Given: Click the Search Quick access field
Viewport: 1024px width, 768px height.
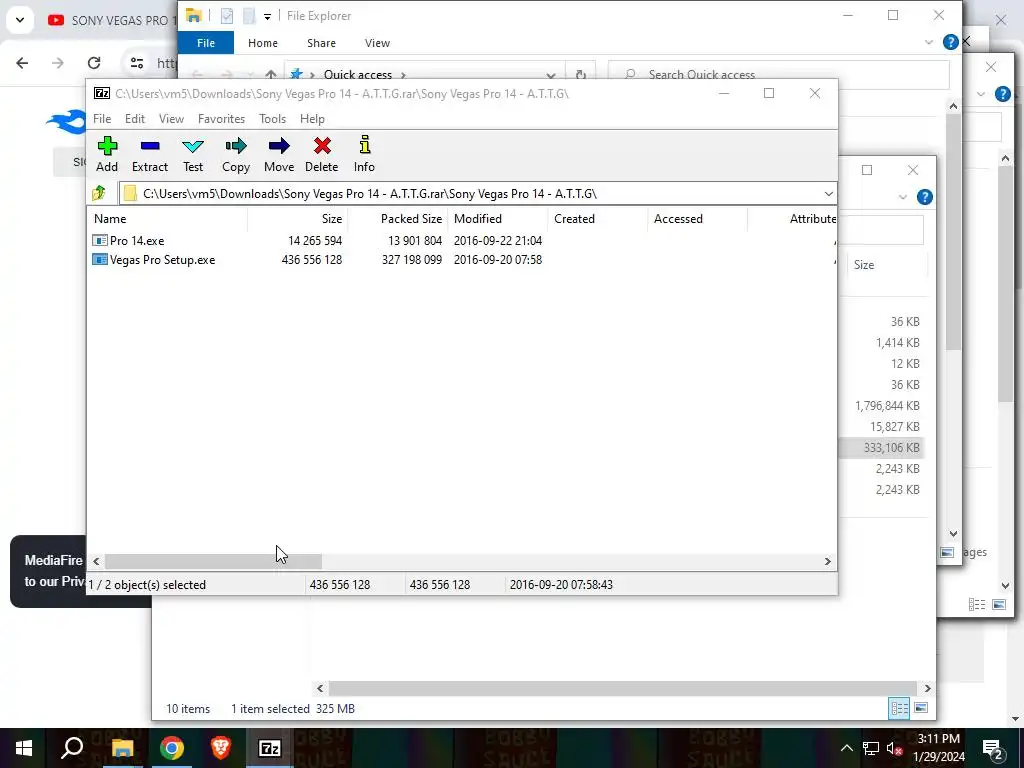Looking at the screenshot, I should 778,74.
